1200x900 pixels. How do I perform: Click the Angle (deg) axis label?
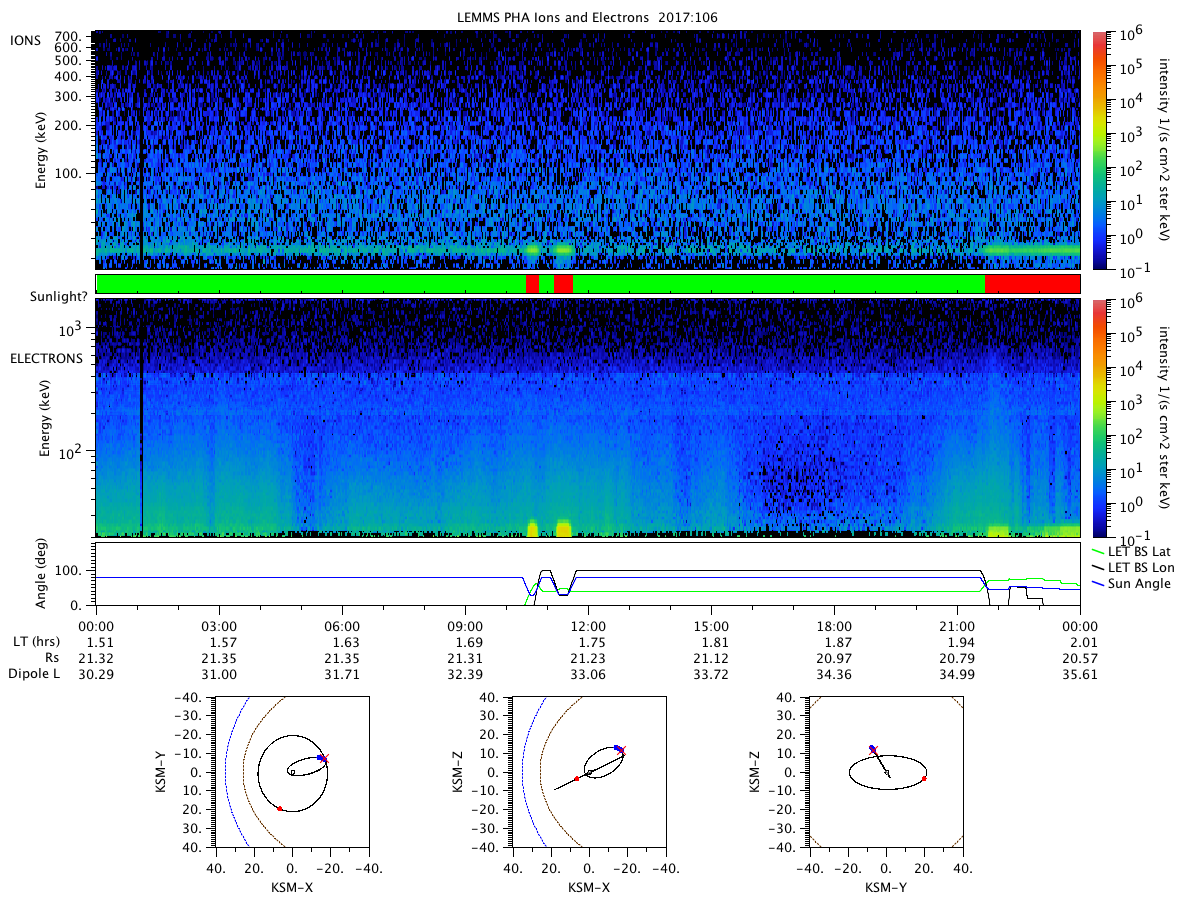point(46,575)
